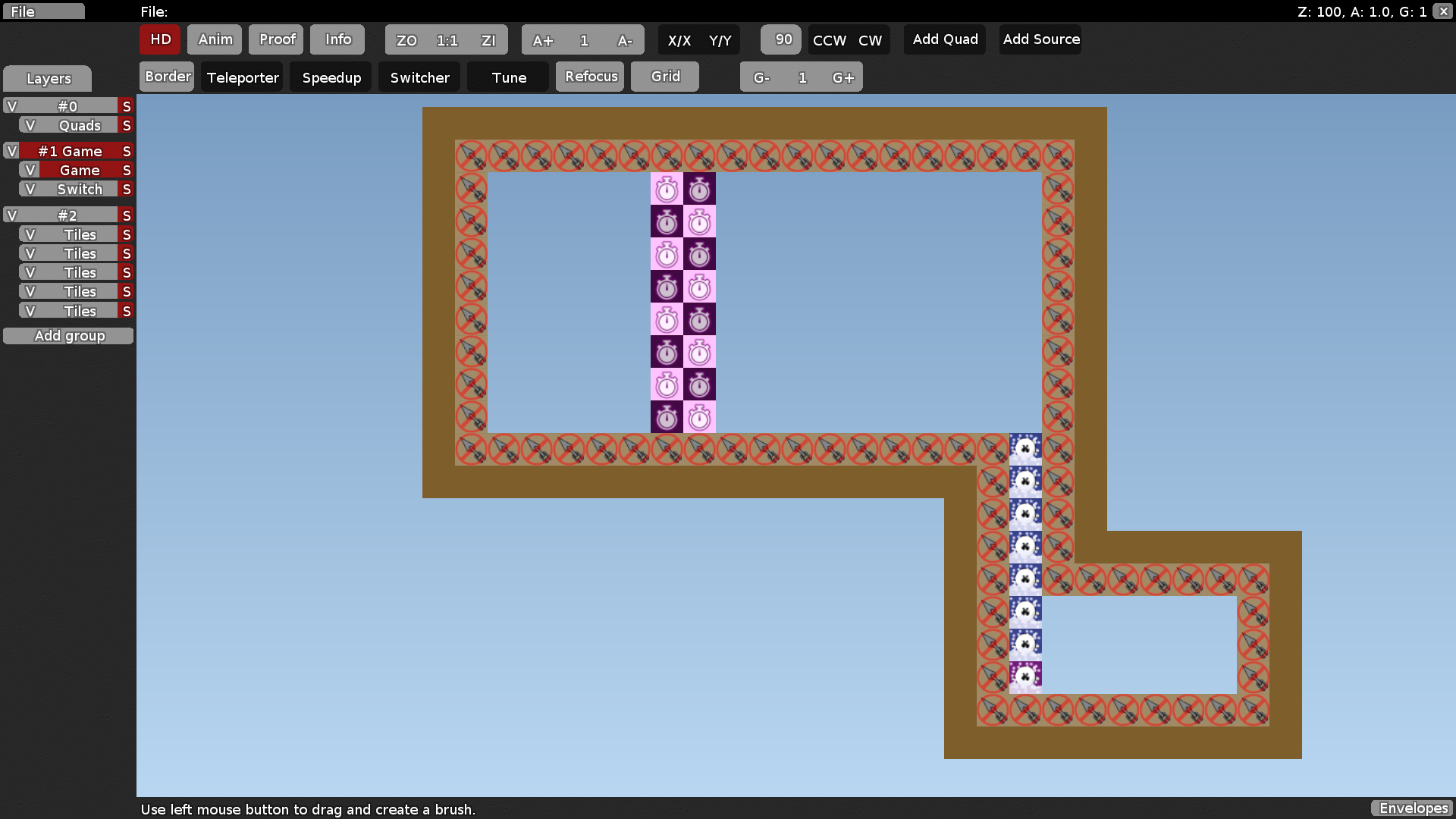Toggle visibility of the Switch layer
Viewport: 1456px width, 819px height.
[30, 189]
